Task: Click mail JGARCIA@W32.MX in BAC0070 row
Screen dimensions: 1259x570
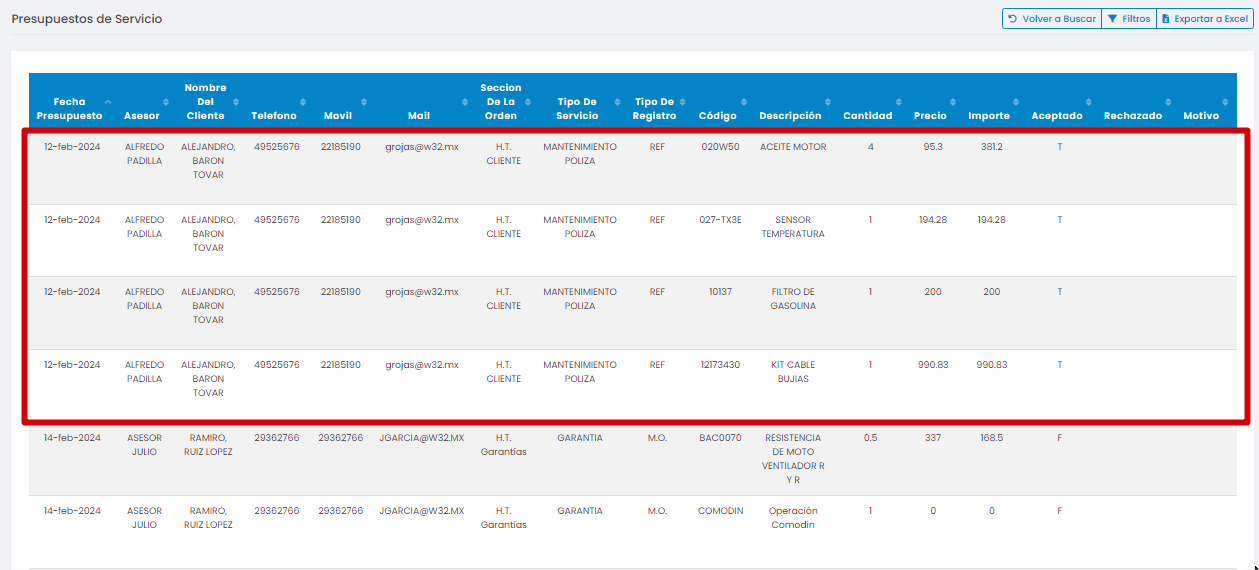Action: (422, 438)
